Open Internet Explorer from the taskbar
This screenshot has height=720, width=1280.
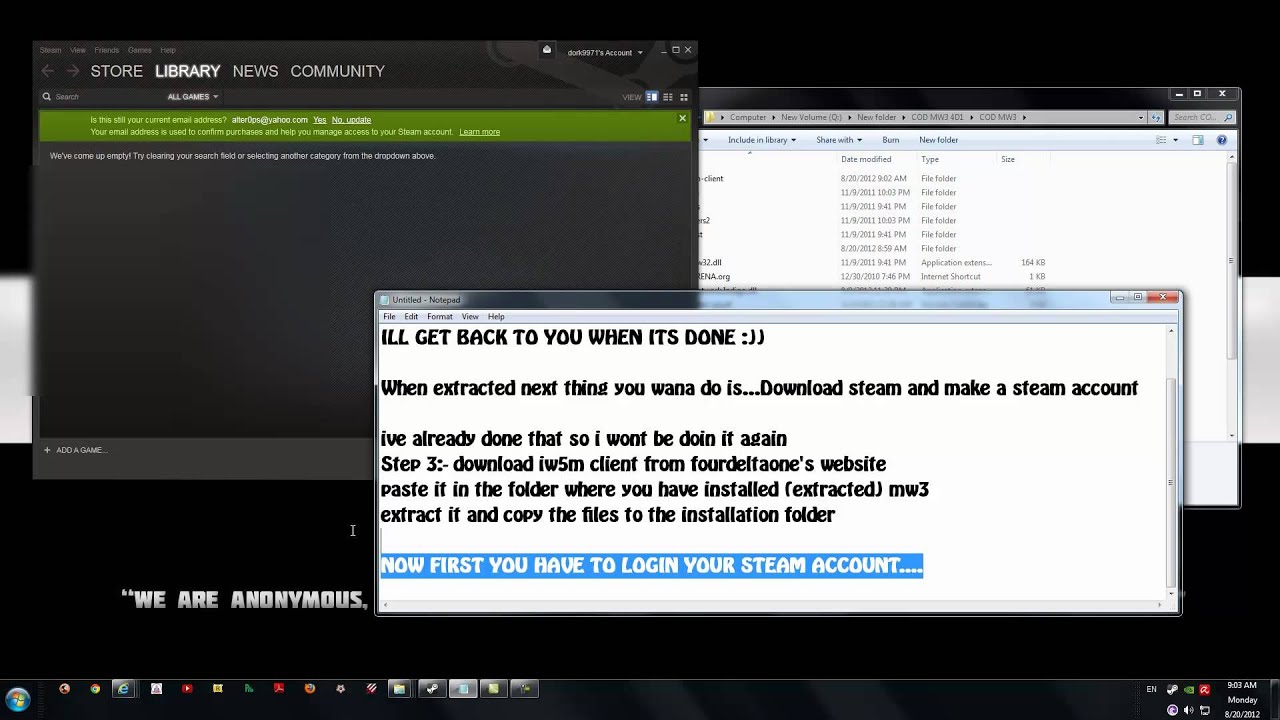[x=124, y=688]
